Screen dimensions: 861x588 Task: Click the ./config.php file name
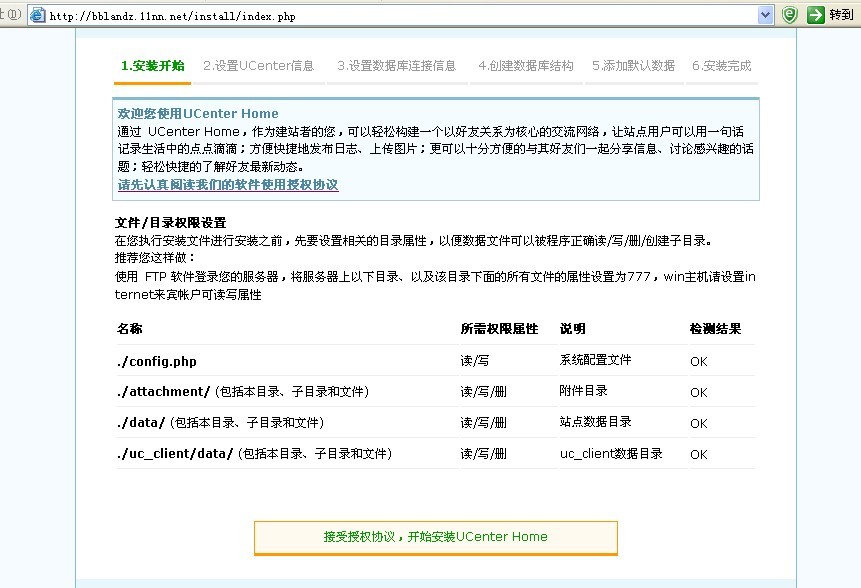pyautogui.click(x=156, y=361)
